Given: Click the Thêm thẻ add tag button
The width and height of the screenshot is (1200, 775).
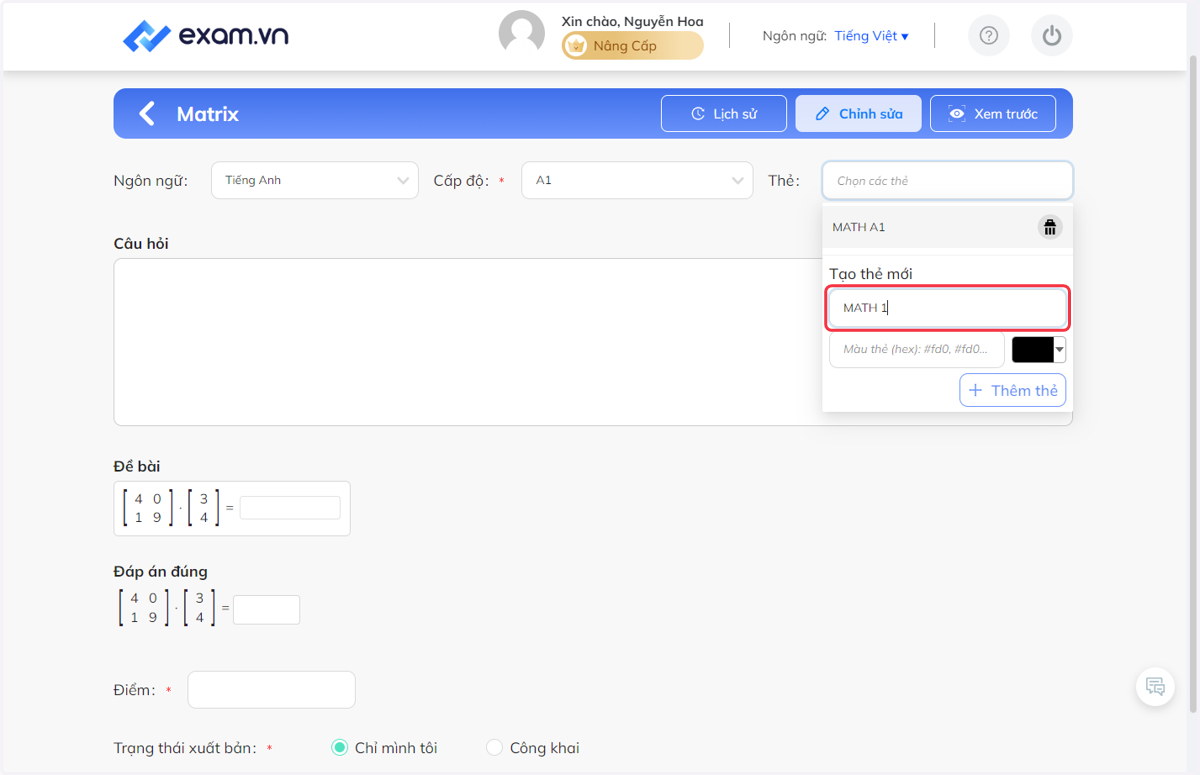Looking at the screenshot, I should pyautogui.click(x=1013, y=390).
